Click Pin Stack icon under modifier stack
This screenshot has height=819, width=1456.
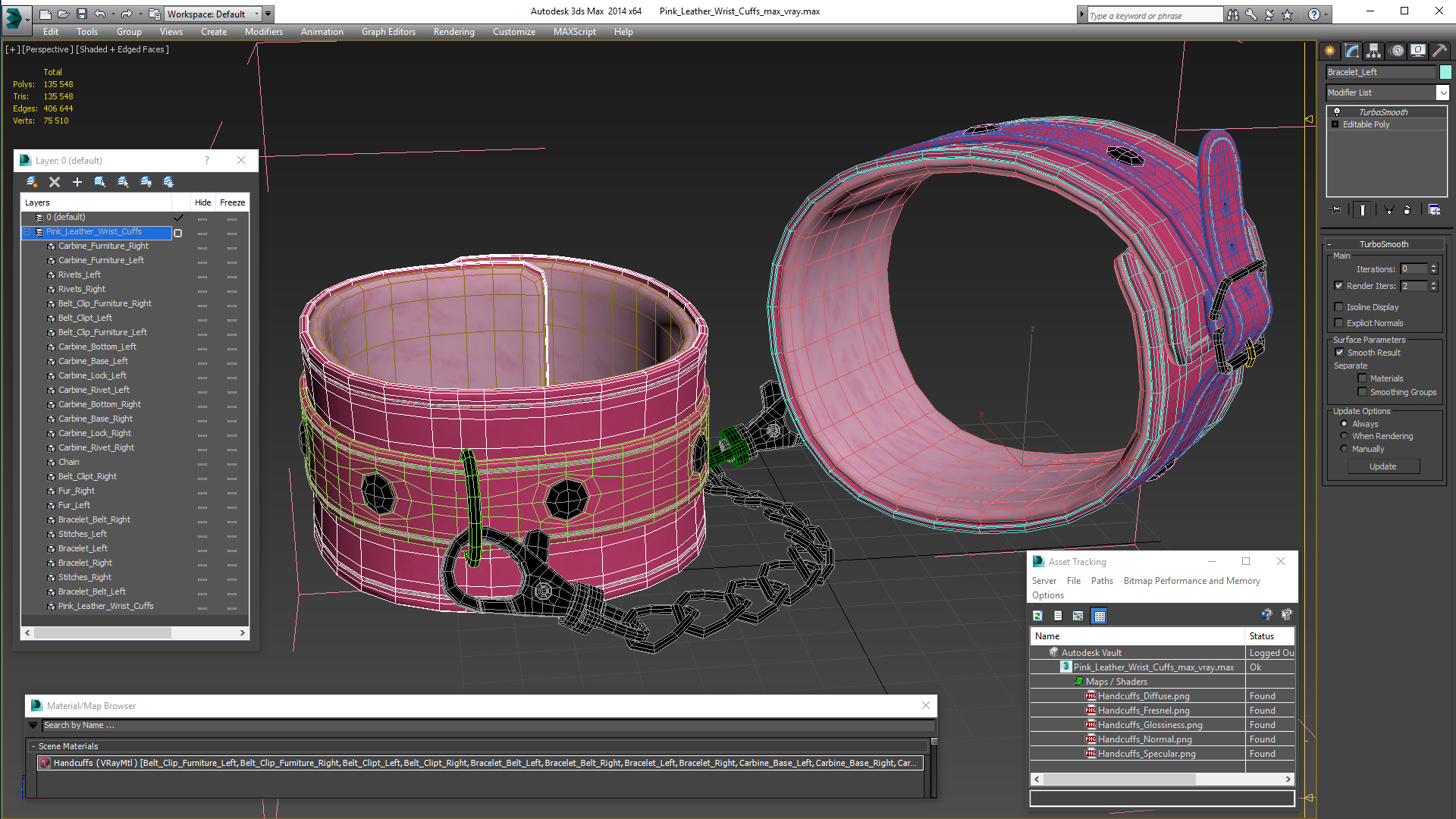[x=1336, y=210]
